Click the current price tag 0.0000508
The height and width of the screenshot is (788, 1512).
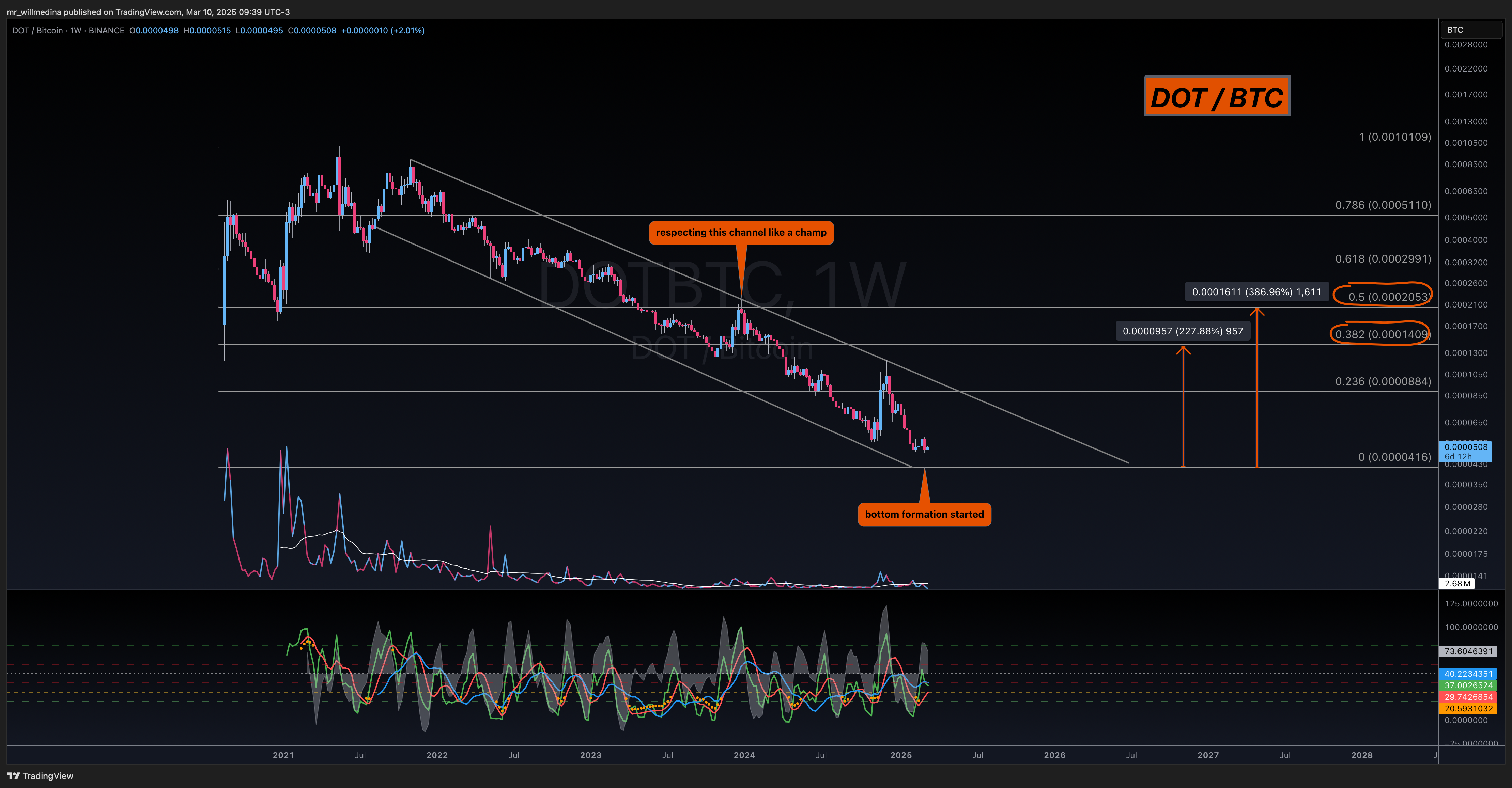coord(1466,447)
